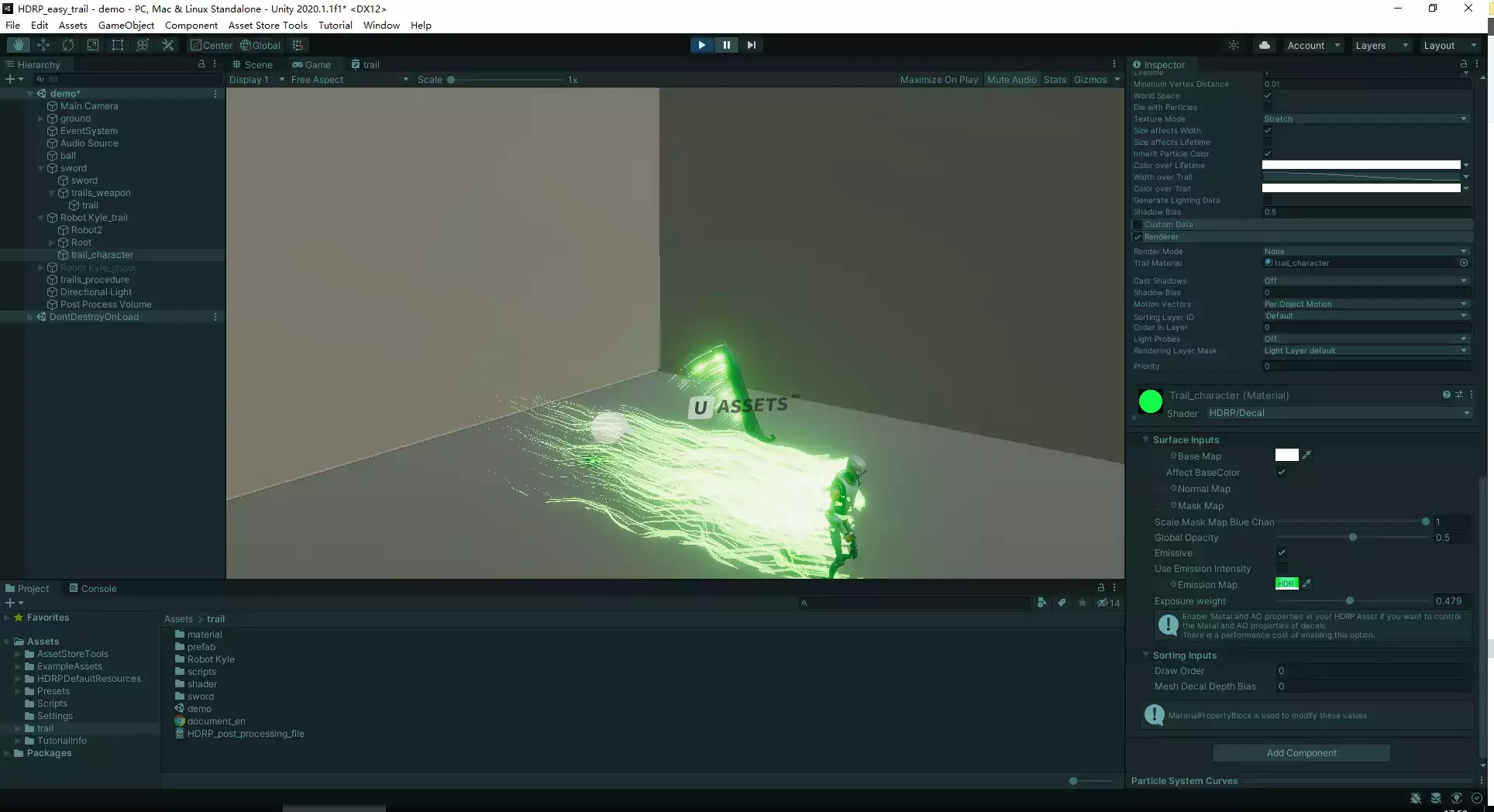Save search to favorites star
The height and width of the screenshot is (812, 1494).
pyautogui.click(x=1083, y=603)
